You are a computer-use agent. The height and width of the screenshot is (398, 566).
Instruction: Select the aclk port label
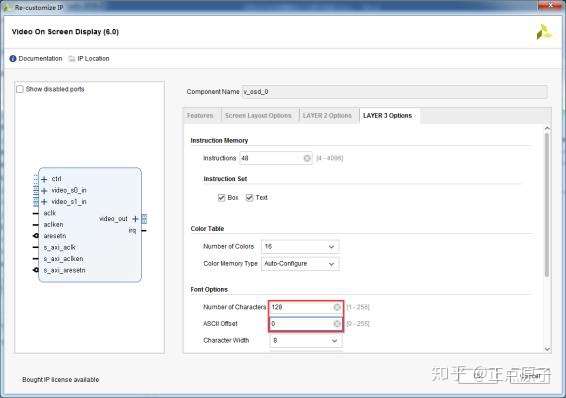(x=49, y=213)
